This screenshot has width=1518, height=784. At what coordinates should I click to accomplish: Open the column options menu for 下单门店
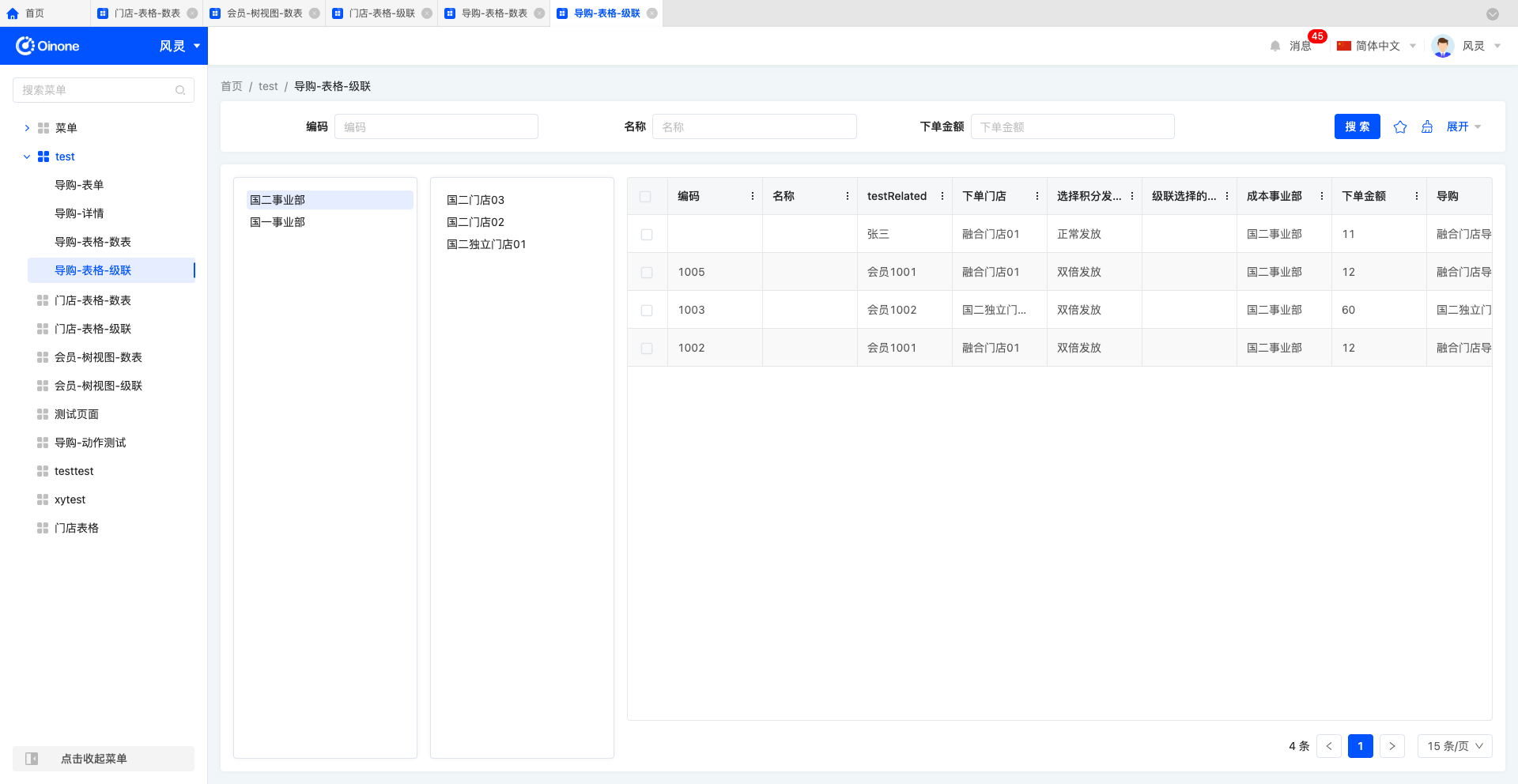[x=1037, y=196]
